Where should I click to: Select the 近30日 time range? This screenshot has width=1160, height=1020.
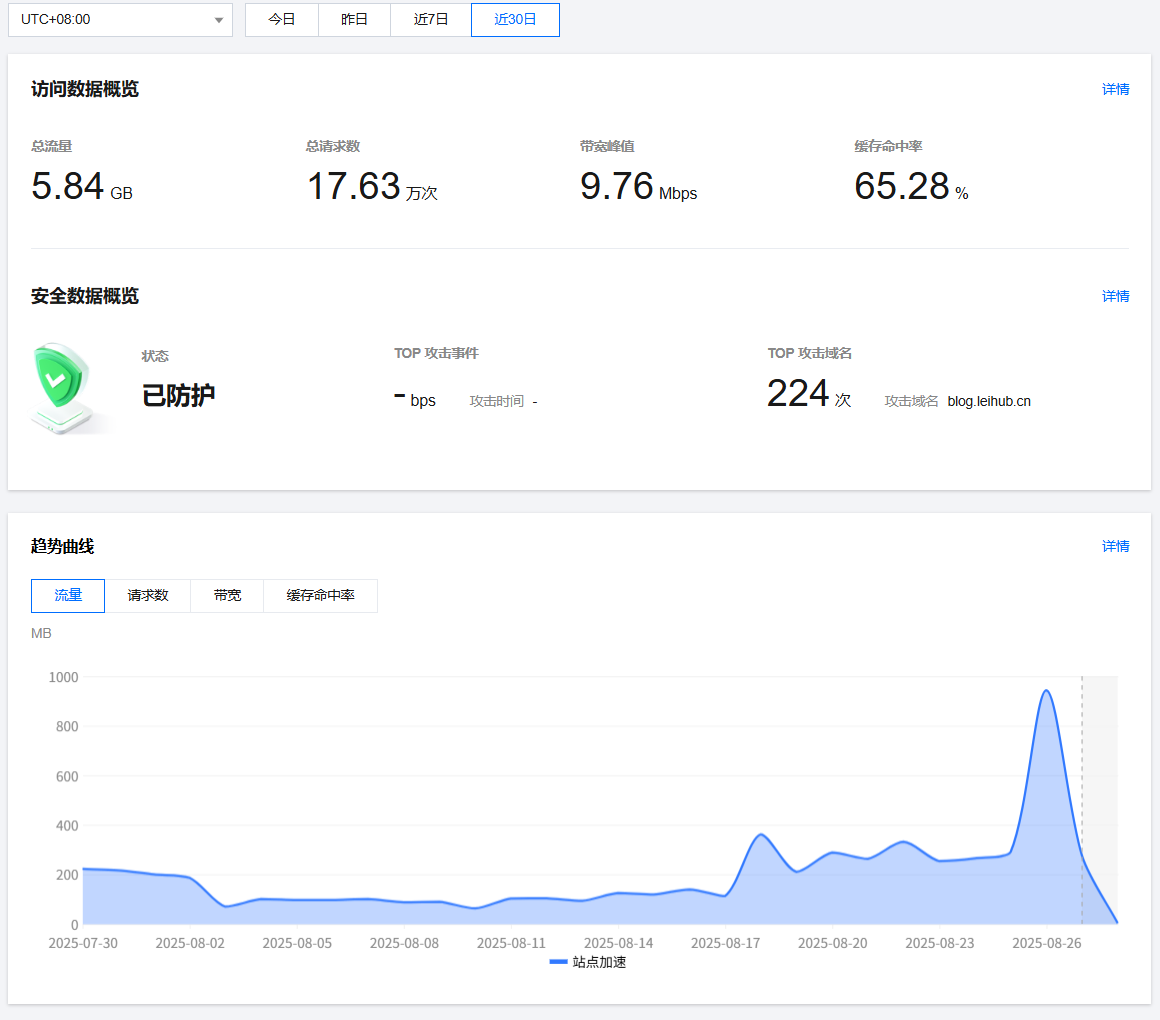point(515,20)
